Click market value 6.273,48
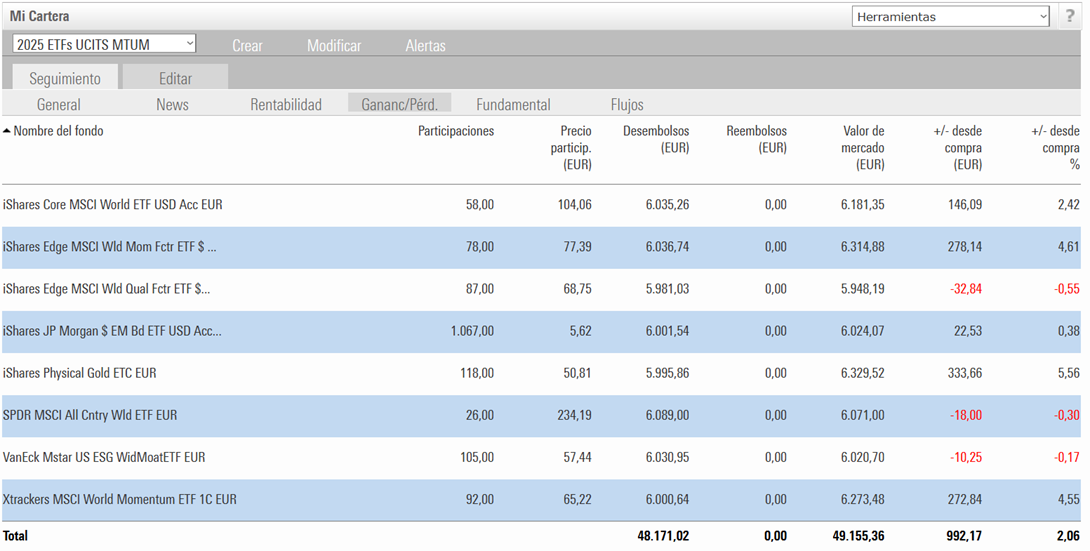The image size is (1090, 551). pyautogui.click(x=863, y=499)
